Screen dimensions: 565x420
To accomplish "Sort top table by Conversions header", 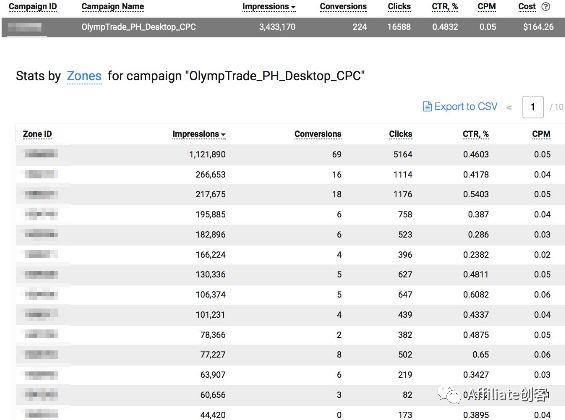I will coord(343,6).
